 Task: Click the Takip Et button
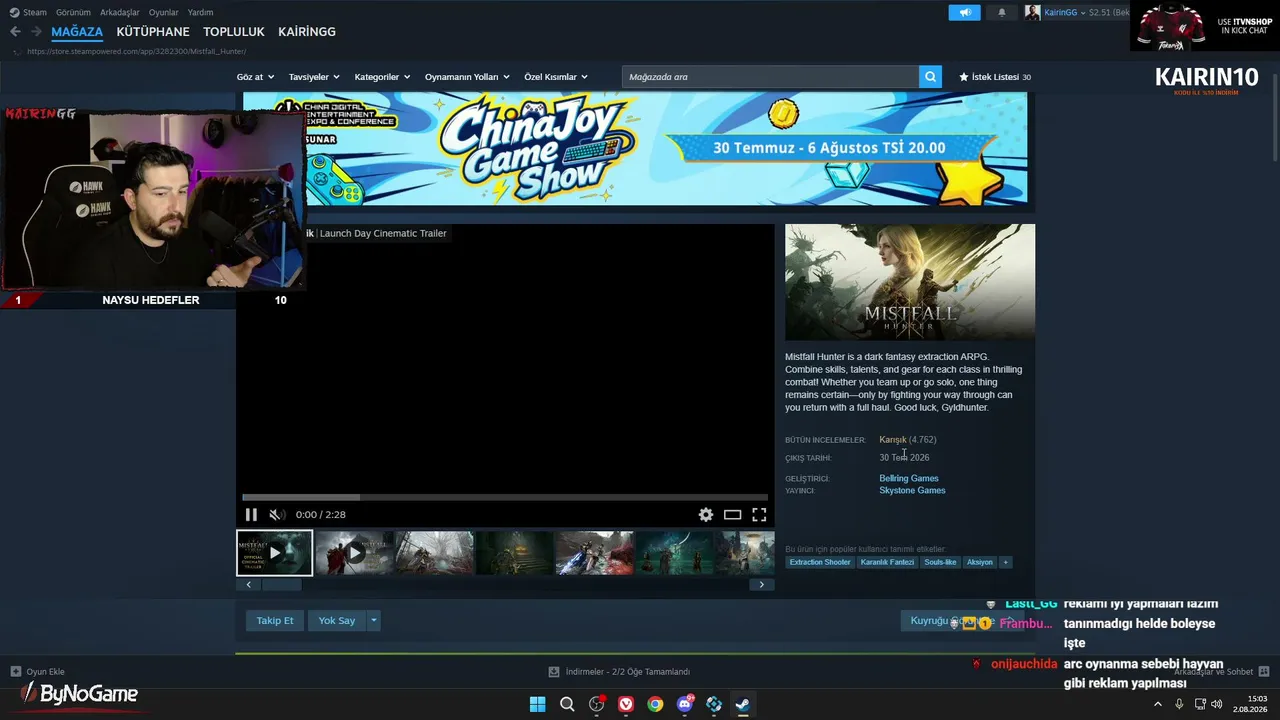[275, 621]
